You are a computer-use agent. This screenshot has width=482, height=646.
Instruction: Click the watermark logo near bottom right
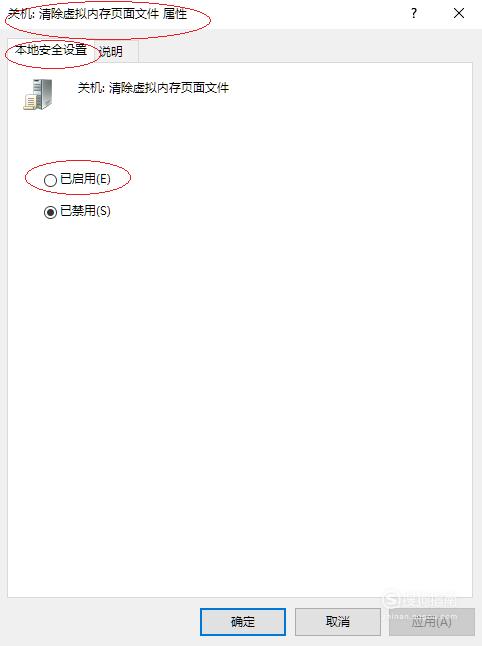(x=419, y=601)
